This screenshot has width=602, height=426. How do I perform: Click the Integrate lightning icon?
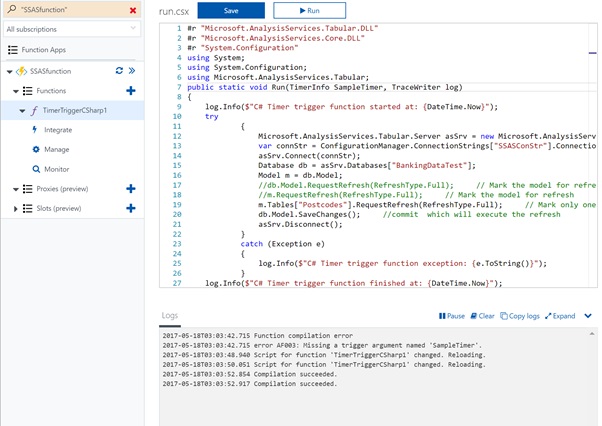click(35, 130)
